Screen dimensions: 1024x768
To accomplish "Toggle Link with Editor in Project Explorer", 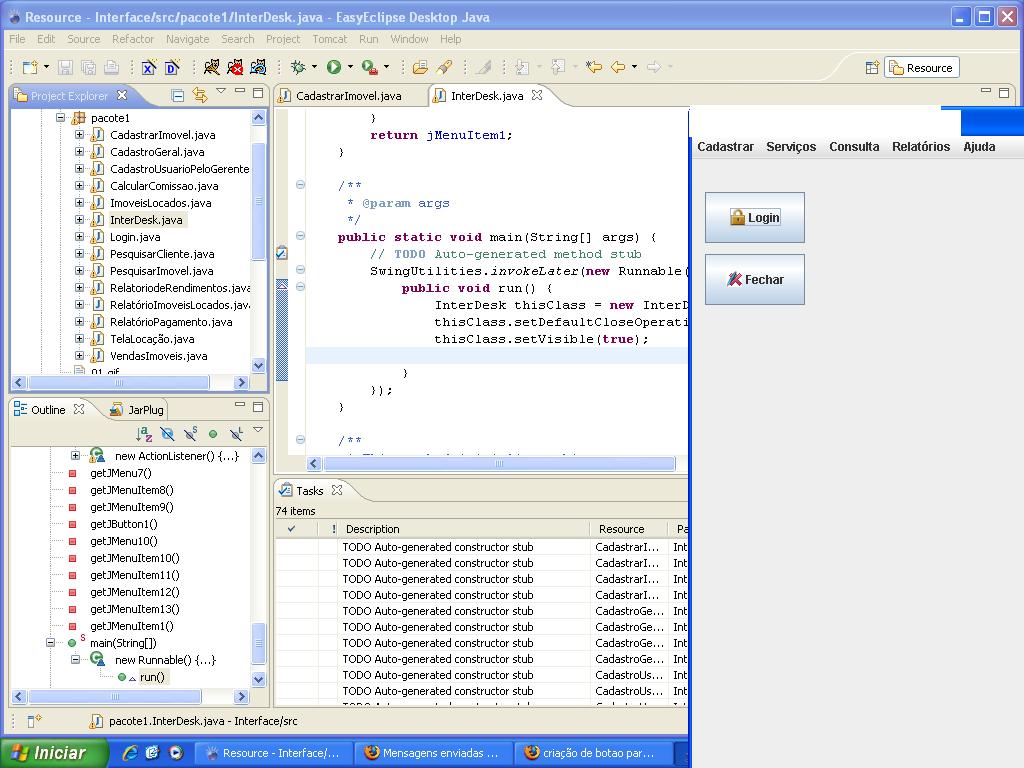I will [x=200, y=96].
